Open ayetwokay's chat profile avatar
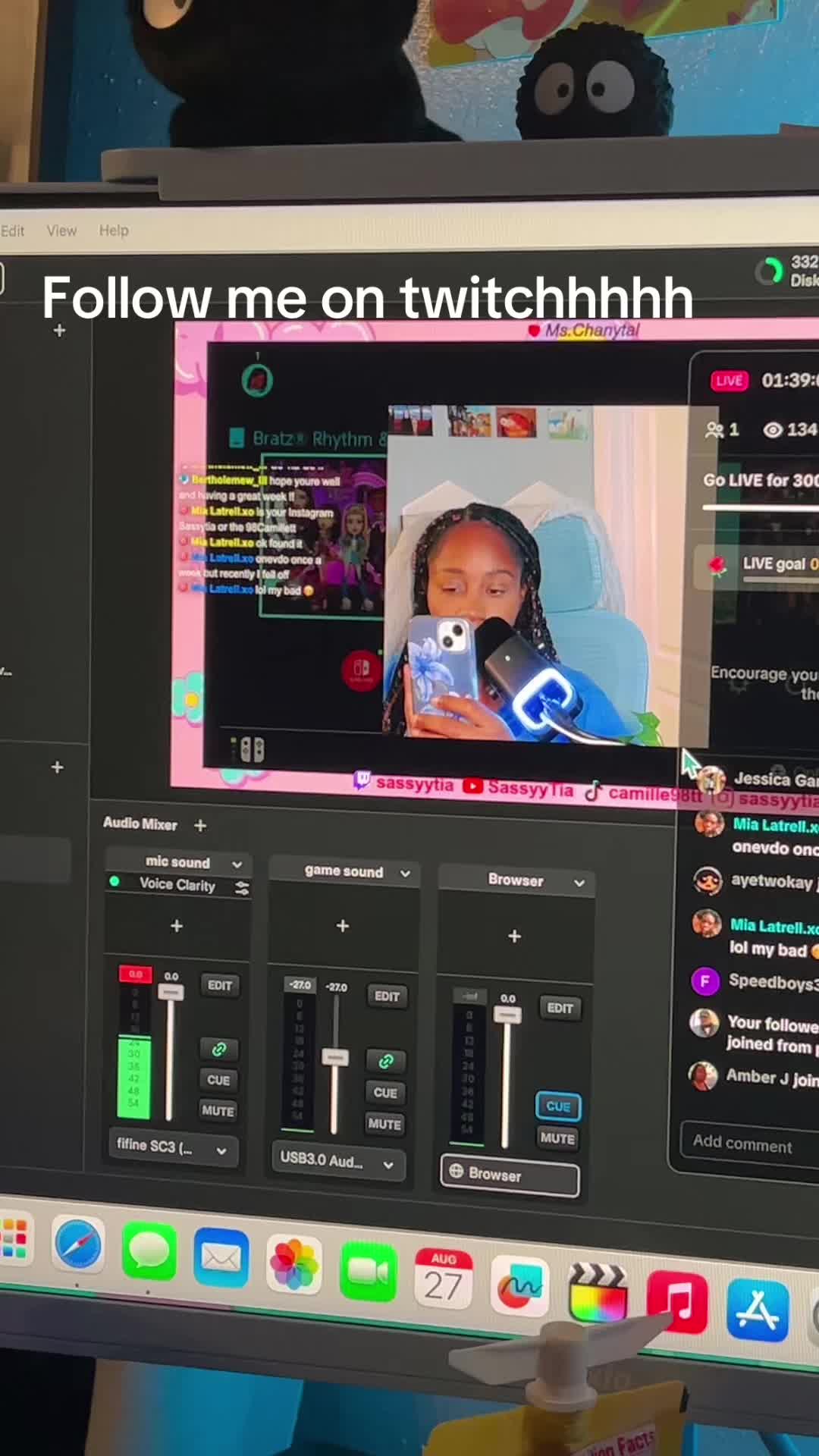Image resolution: width=819 pixels, height=1456 pixels. point(708,881)
